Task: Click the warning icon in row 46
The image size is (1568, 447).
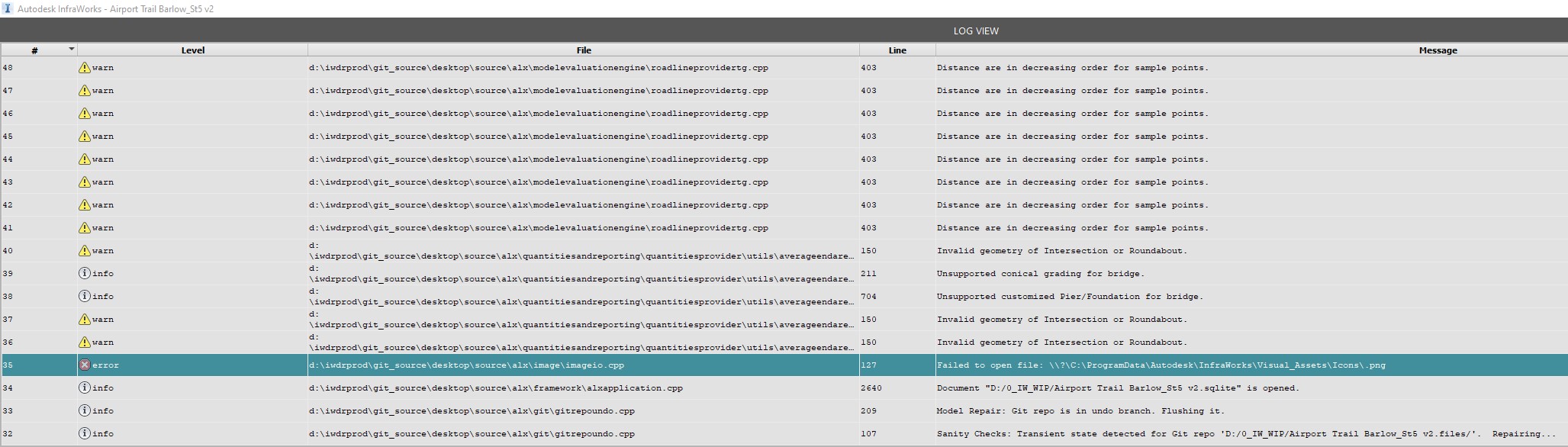Action: coord(85,113)
